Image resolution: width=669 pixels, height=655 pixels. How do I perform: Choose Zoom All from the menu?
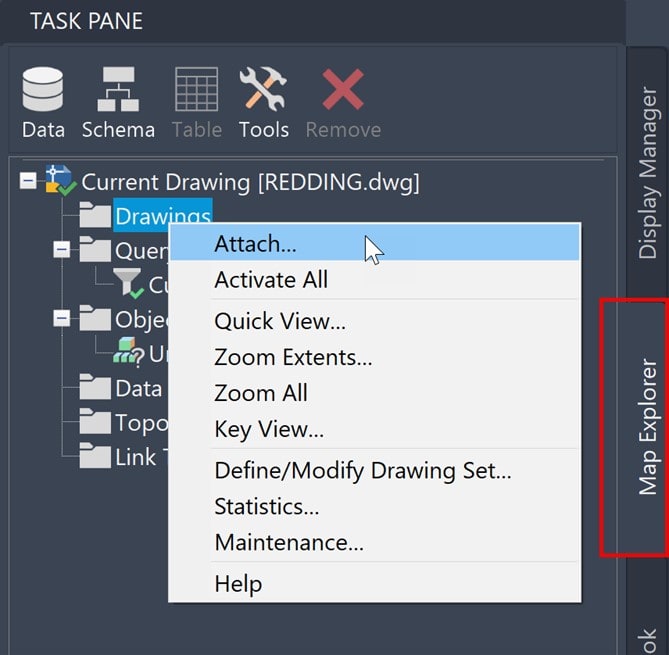pyautogui.click(x=375, y=393)
